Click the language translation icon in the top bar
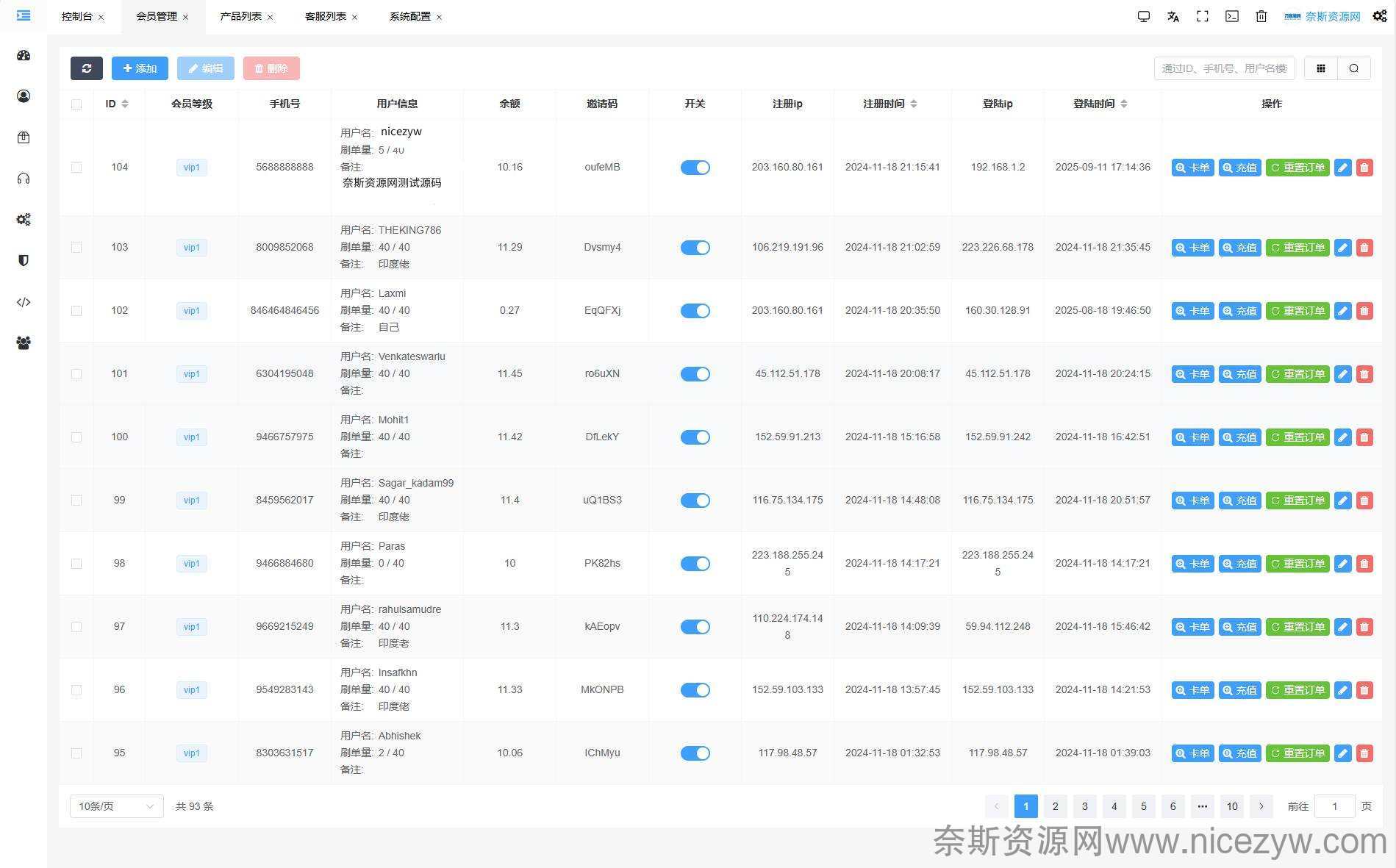This screenshot has height=868, width=1396. [x=1173, y=16]
